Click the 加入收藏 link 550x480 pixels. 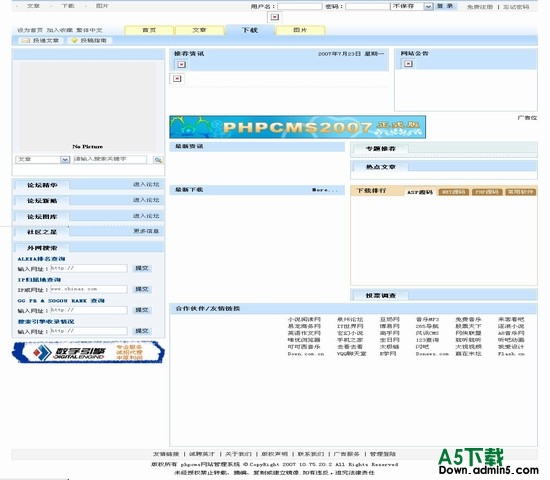(60, 31)
